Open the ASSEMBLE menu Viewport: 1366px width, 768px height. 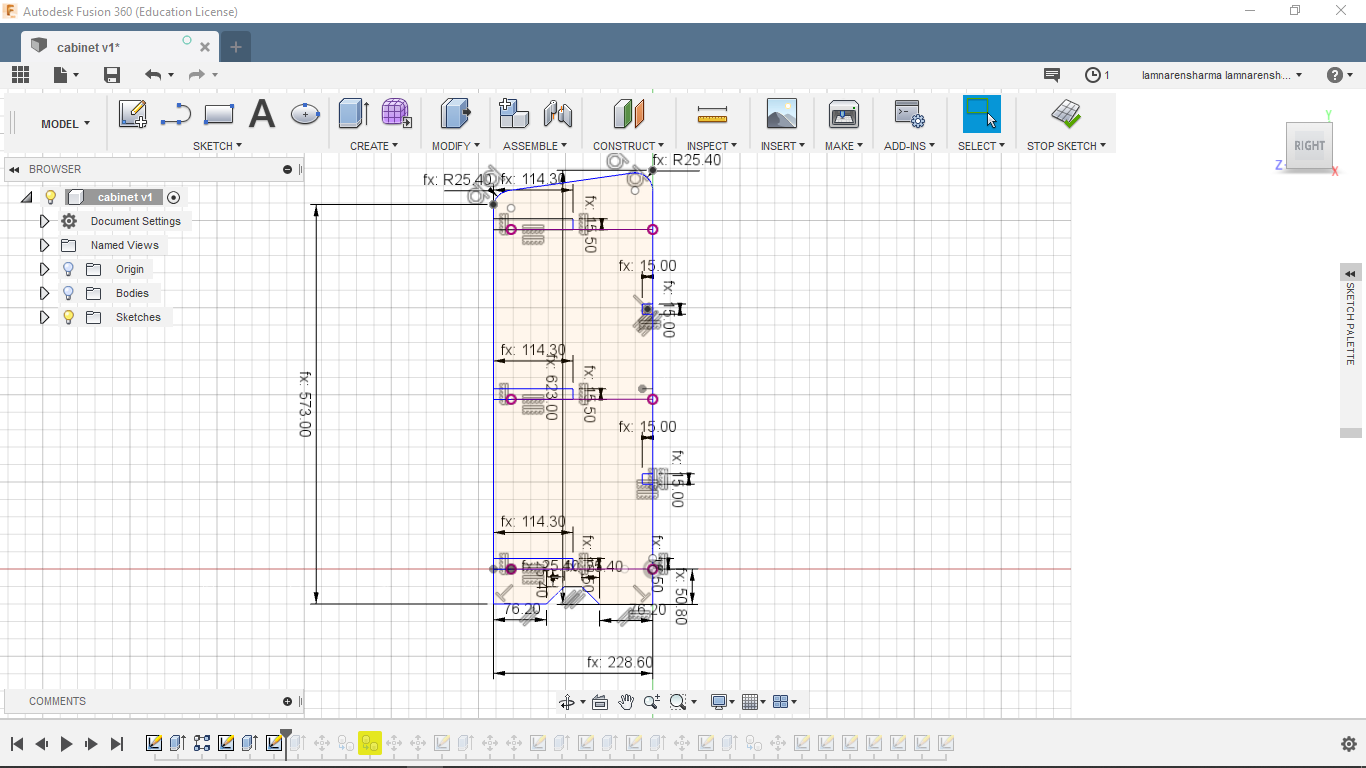(x=536, y=146)
